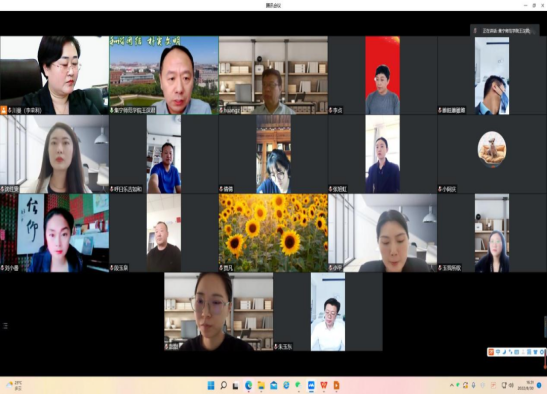
Task: Toggle the moon half-width IME button
Action: click(504, 352)
